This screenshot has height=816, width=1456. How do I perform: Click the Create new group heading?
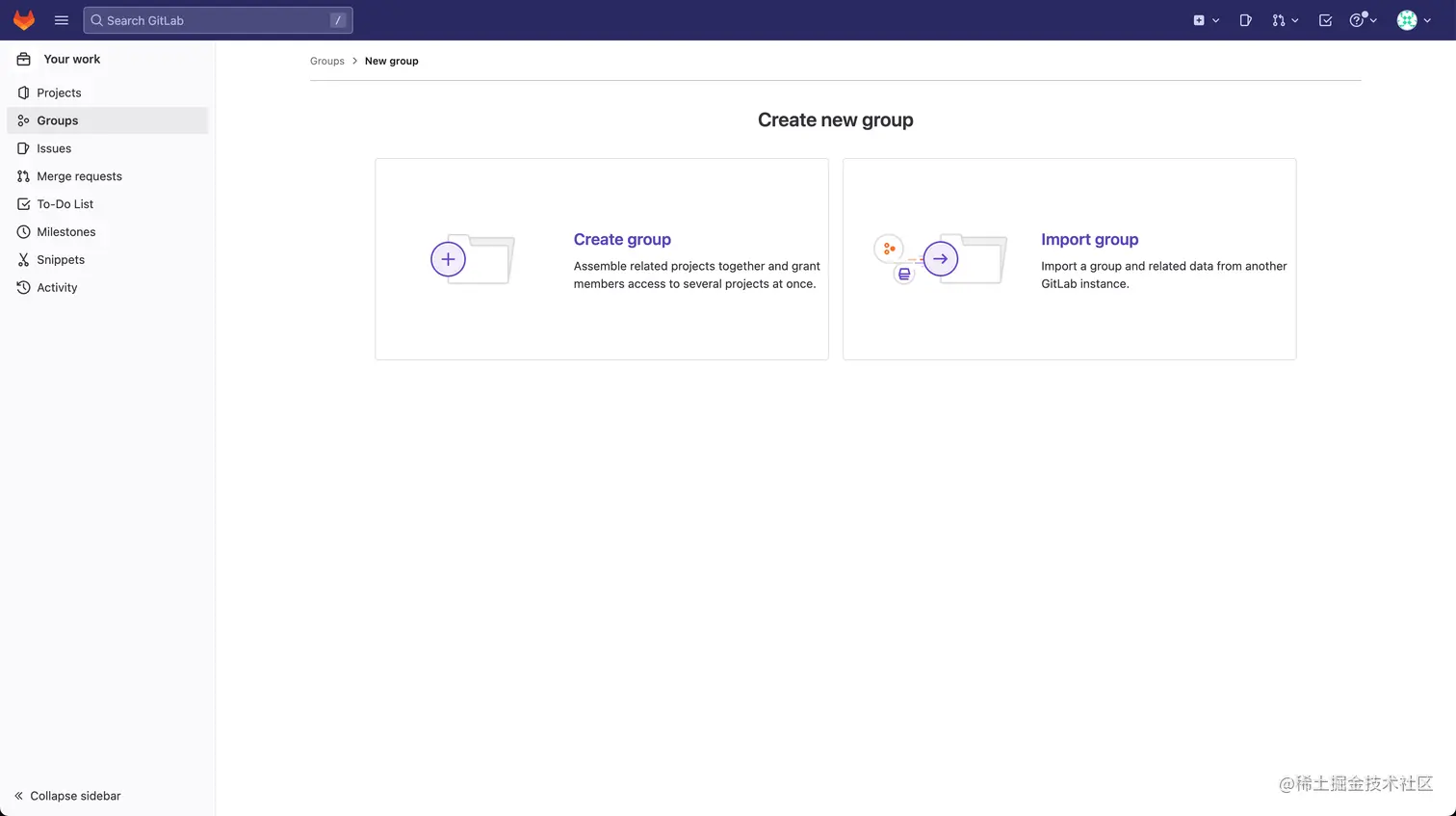coord(836,119)
